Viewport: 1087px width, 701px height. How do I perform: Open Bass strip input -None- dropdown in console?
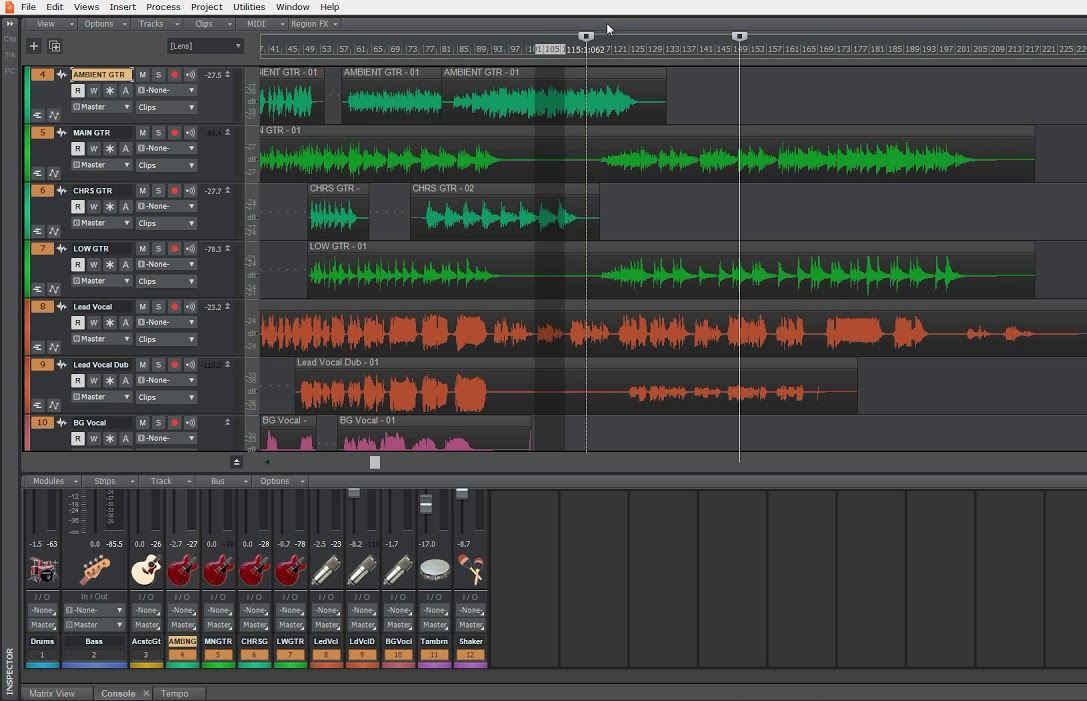click(94, 610)
